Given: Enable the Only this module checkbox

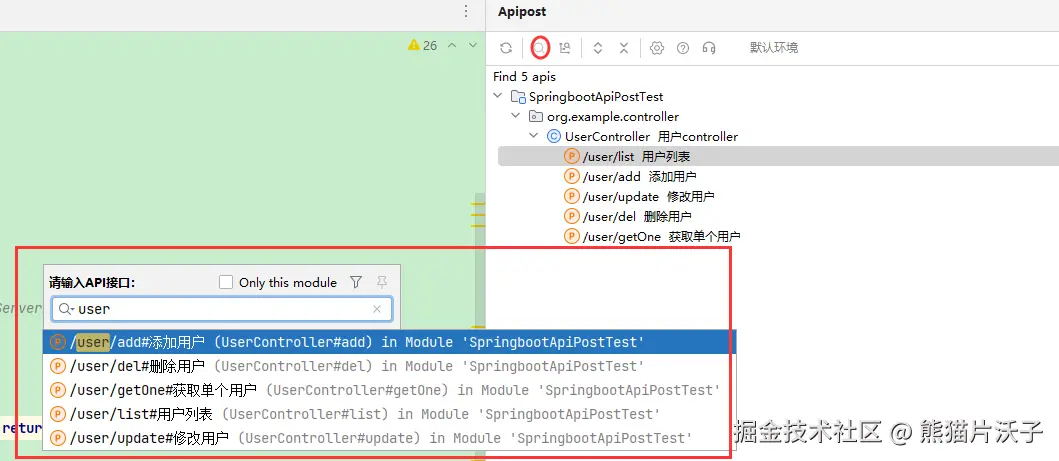Looking at the screenshot, I should coord(226,282).
